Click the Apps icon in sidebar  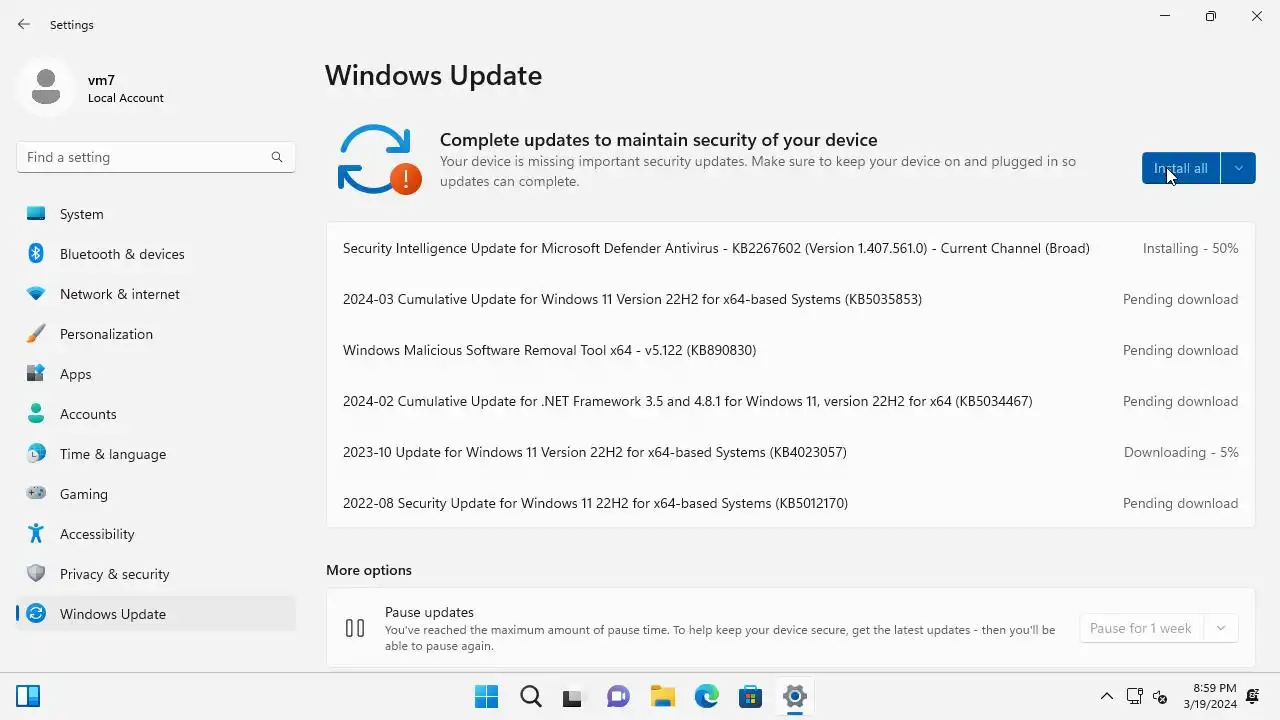[x=36, y=374]
